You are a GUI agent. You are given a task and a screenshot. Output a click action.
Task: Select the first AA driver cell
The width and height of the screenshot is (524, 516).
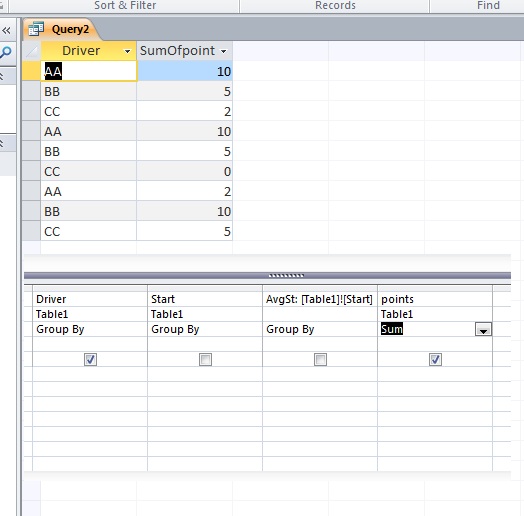tap(89, 71)
